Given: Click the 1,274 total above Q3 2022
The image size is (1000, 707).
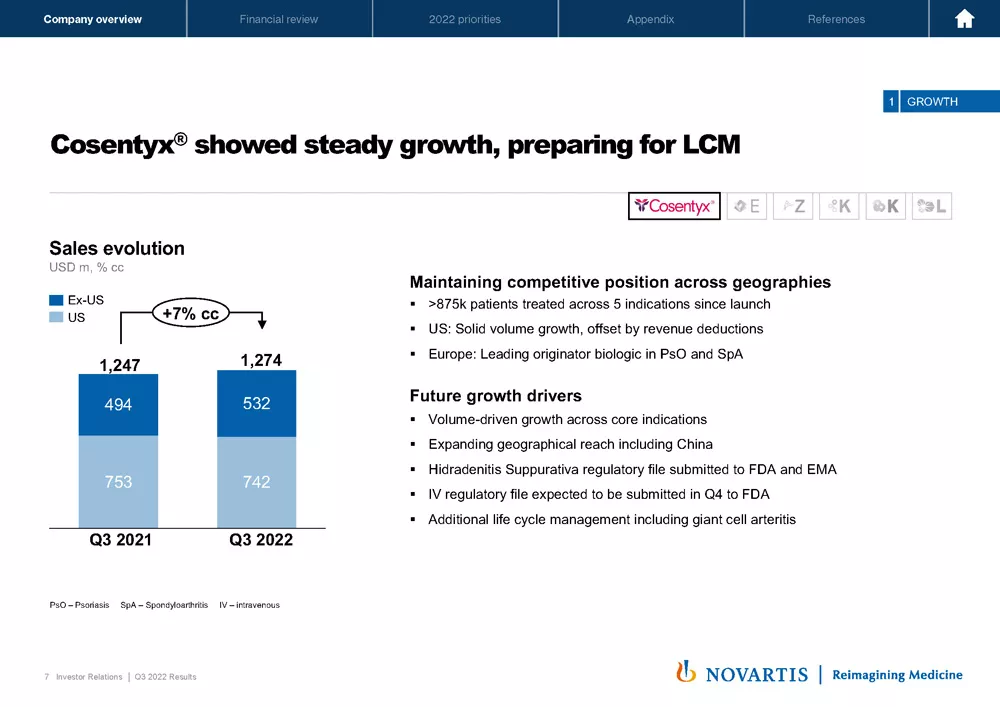Looking at the screenshot, I should [x=261, y=361].
